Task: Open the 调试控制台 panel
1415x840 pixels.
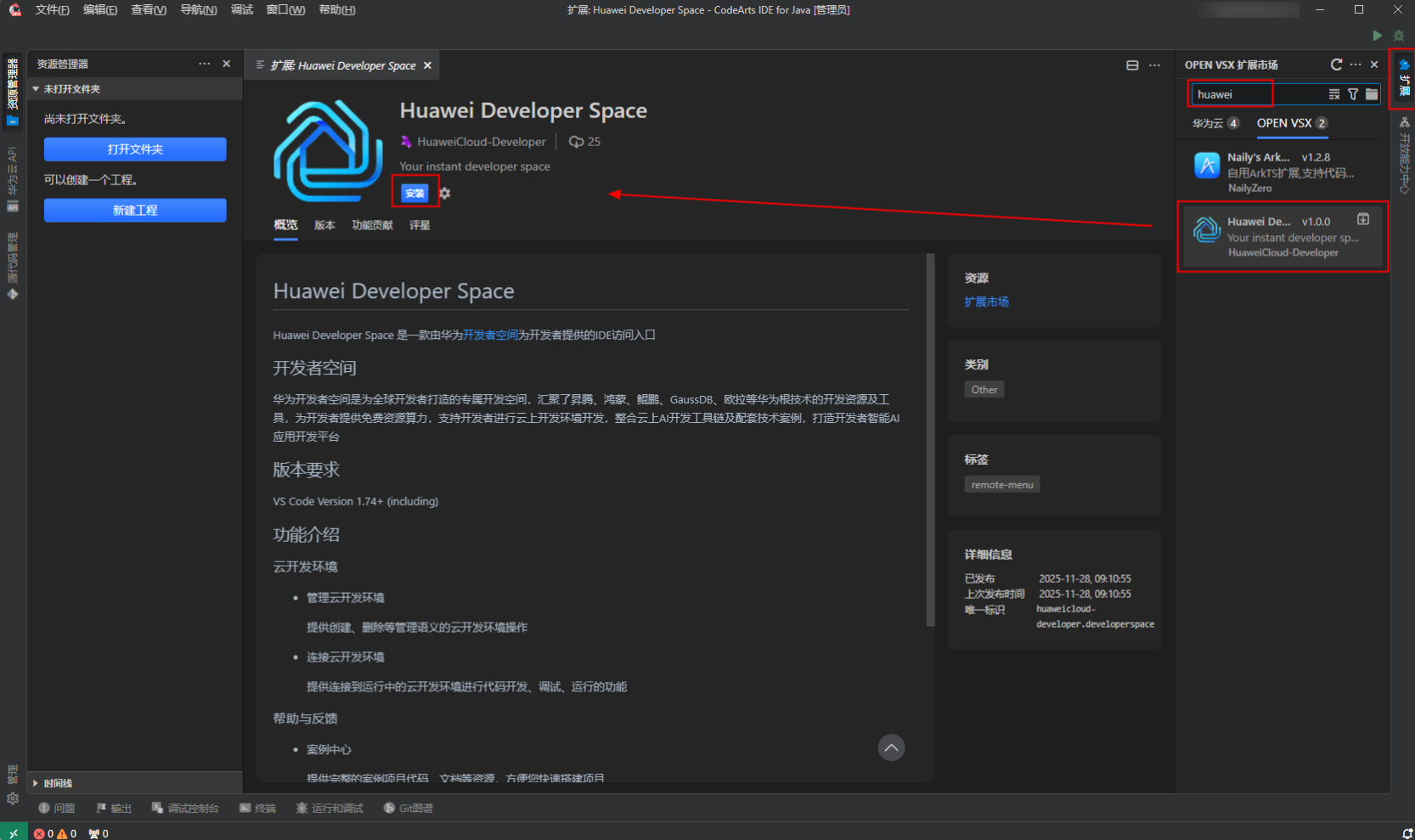Action: coord(185,809)
